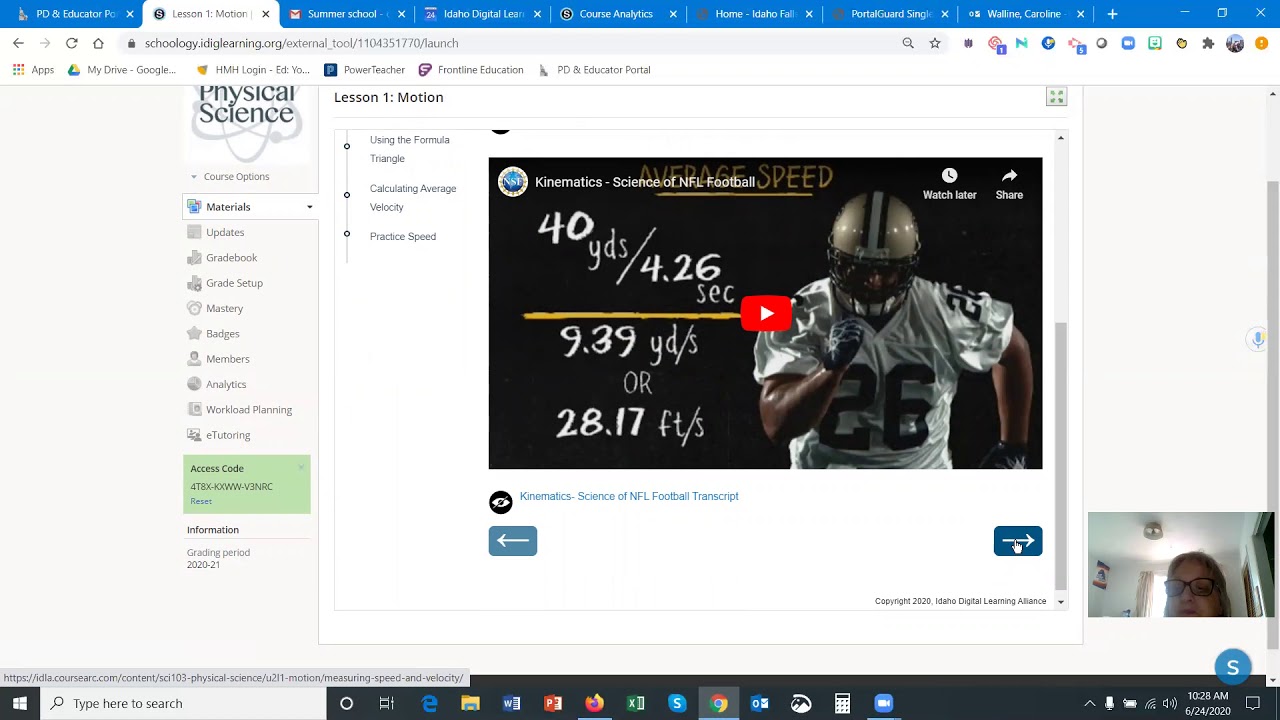
Task: Open a new browser tab
Action: click(x=1112, y=14)
